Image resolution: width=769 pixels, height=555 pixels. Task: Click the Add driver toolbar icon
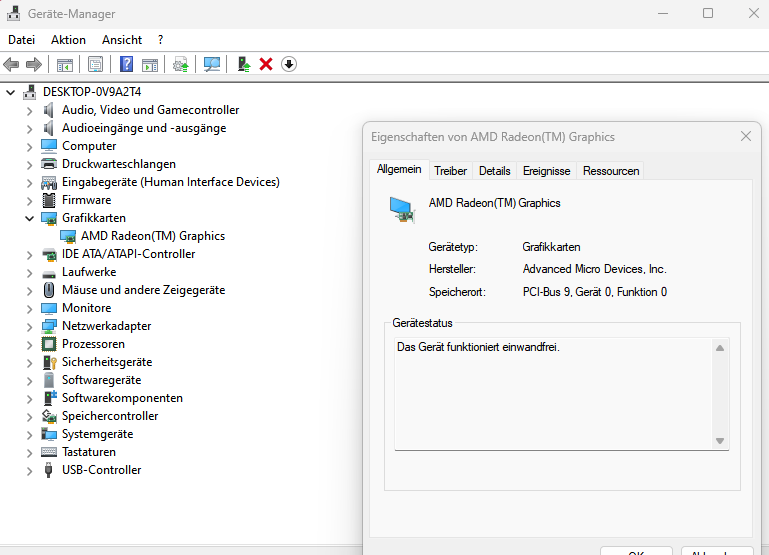coord(244,64)
